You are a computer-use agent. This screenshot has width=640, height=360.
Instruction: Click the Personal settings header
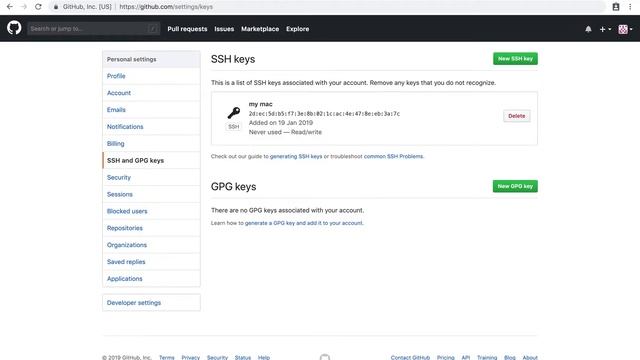pyautogui.click(x=151, y=59)
